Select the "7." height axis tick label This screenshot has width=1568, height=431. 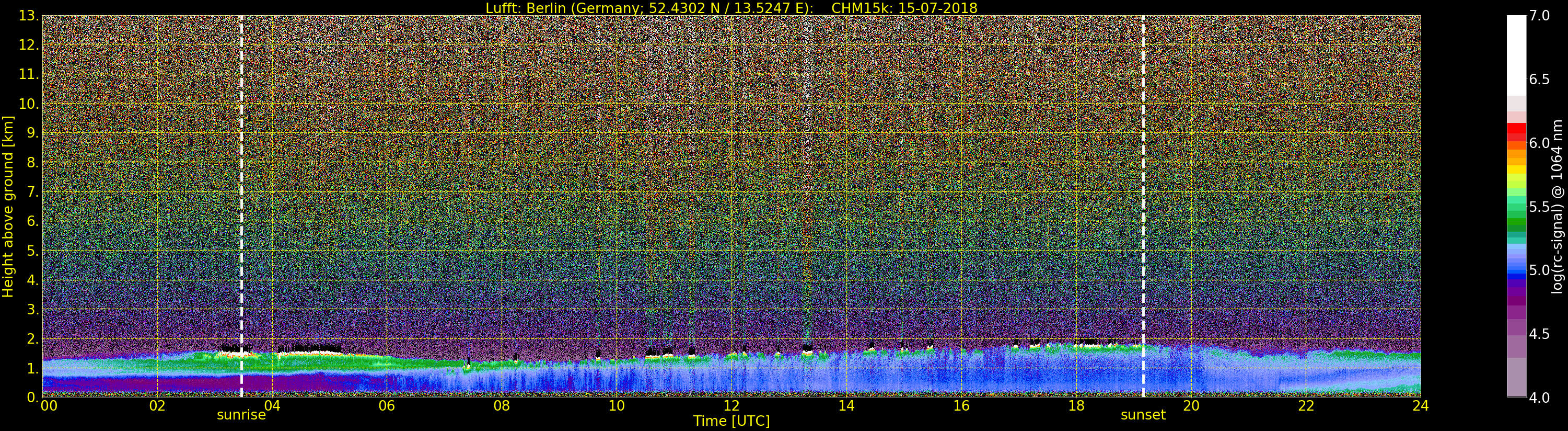[x=32, y=192]
